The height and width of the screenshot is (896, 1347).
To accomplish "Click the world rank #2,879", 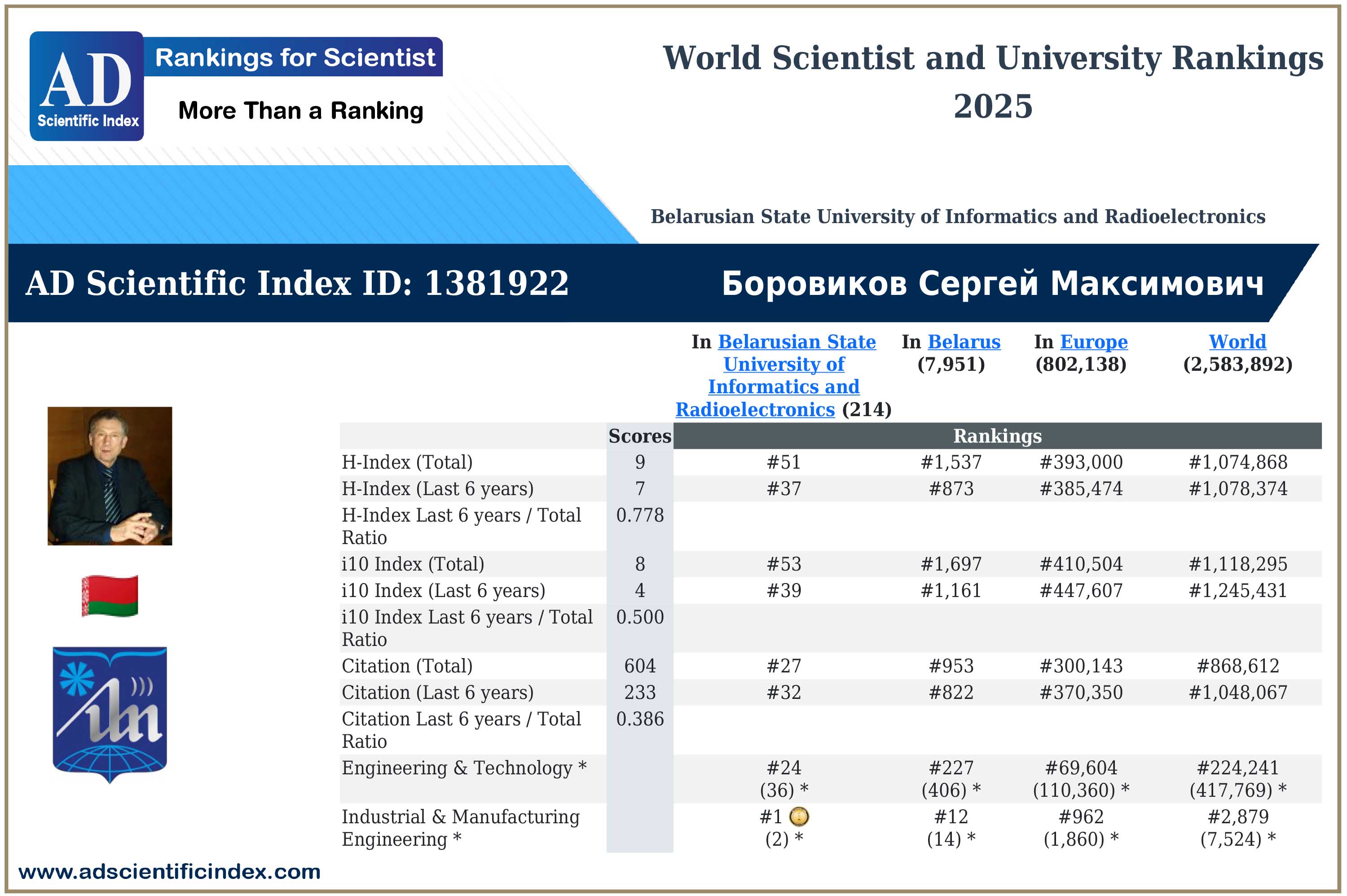I will click(1238, 817).
